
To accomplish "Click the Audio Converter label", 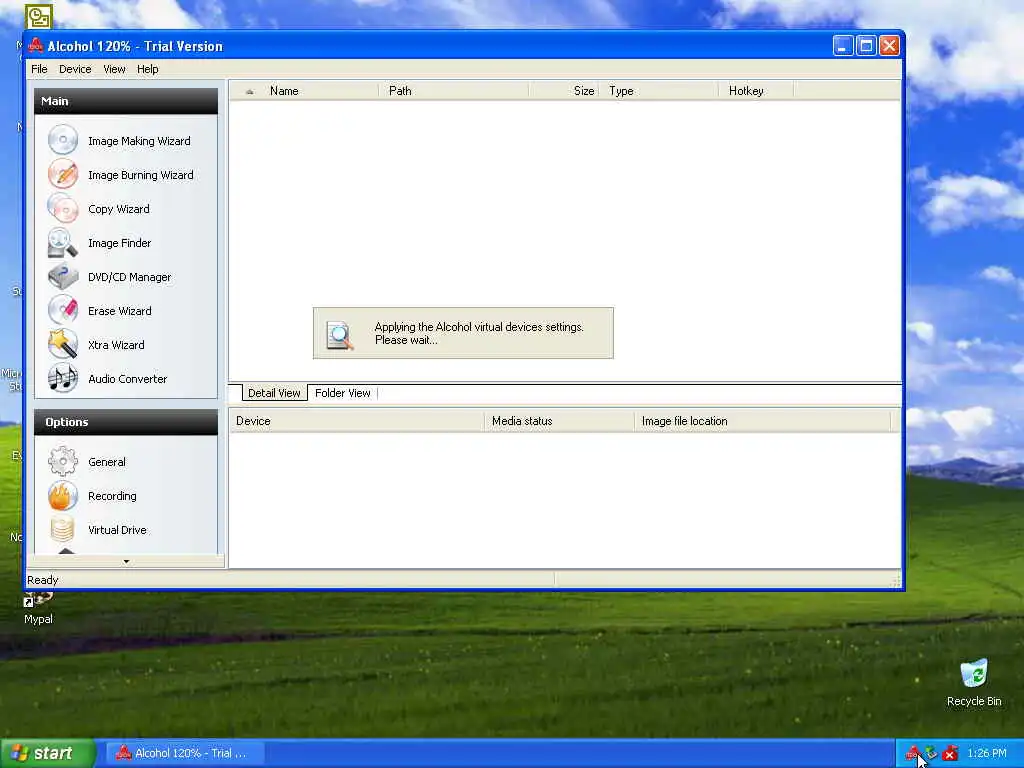I will coord(127,379).
